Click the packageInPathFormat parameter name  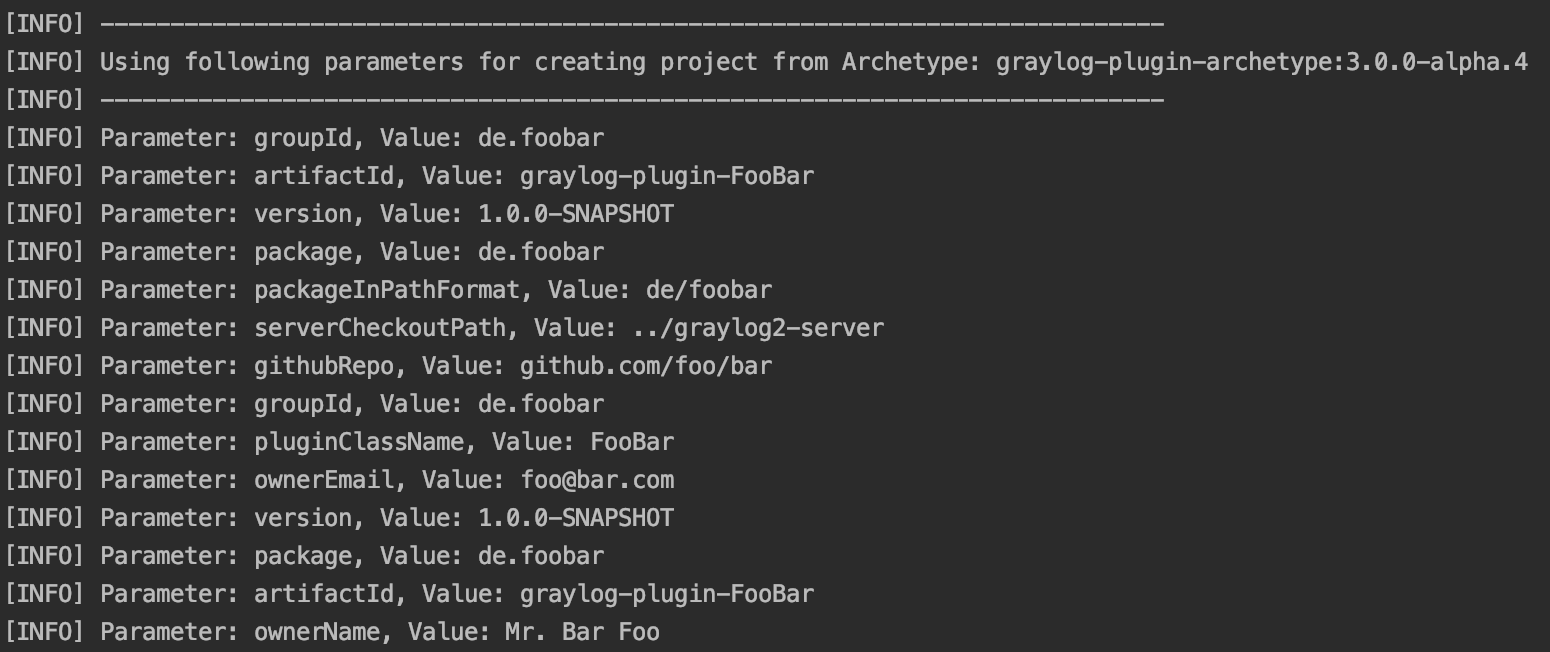tap(386, 290)
